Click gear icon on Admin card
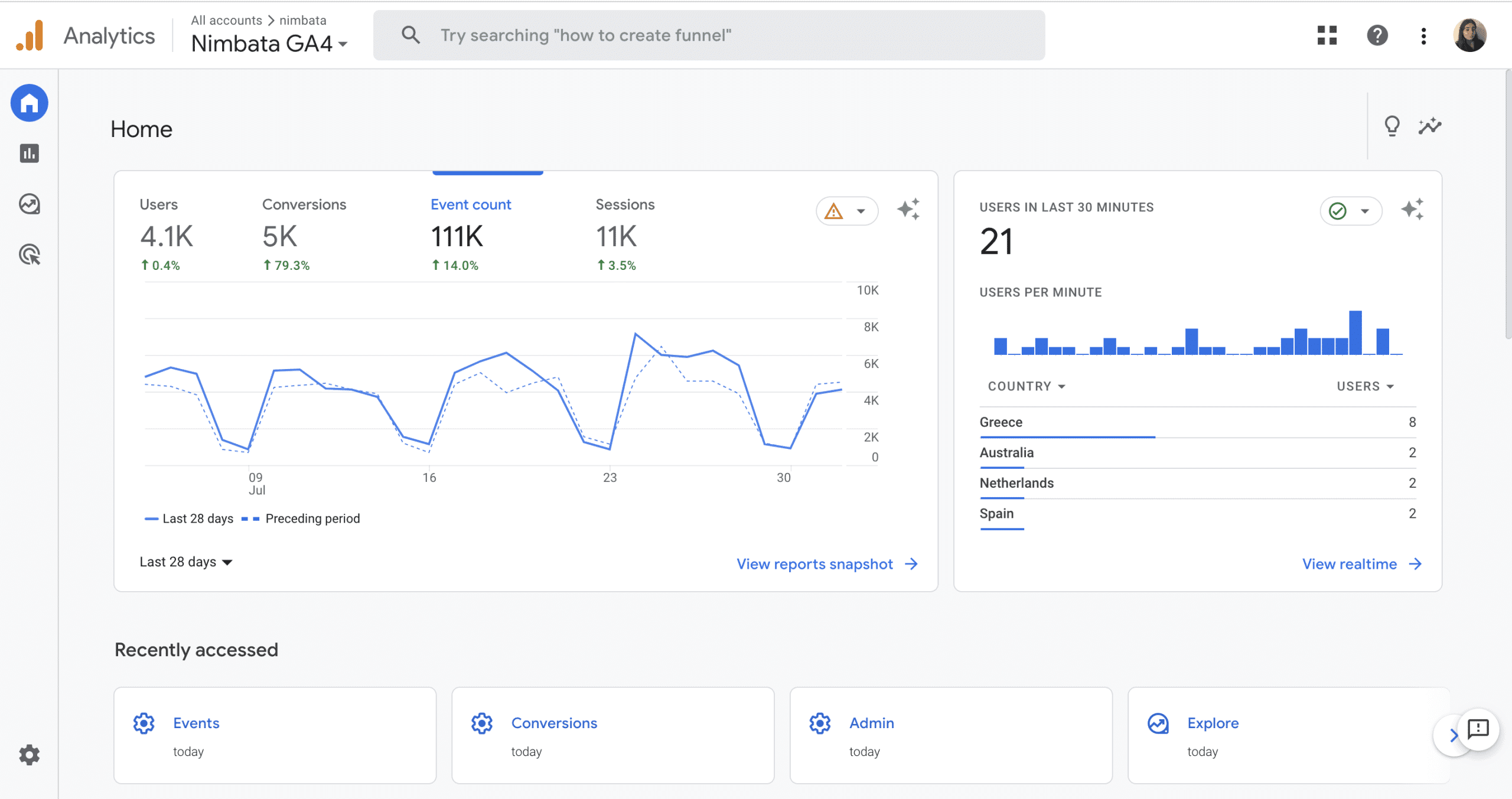This screenshot has width=1512, height=799. pyautogui.click(x=820, y=723)
